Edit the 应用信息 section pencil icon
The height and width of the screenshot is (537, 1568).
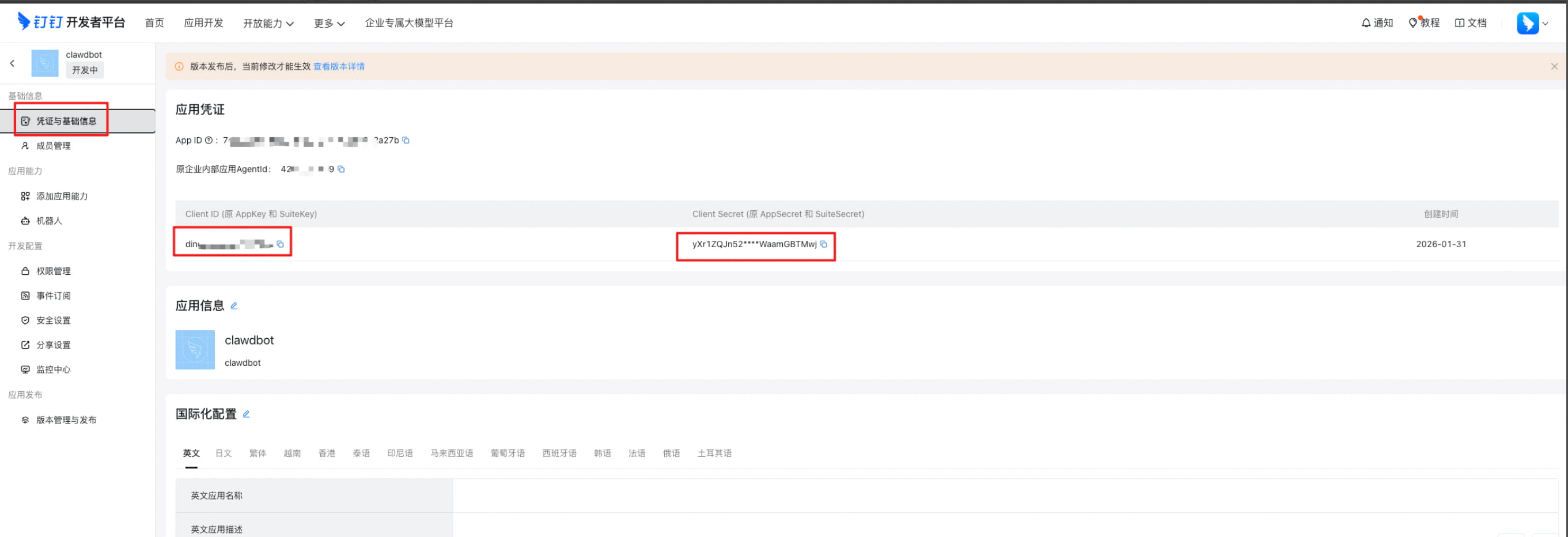(x=234, y=305)
